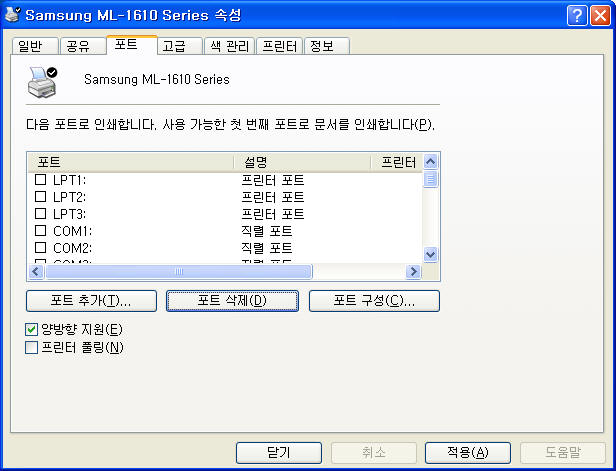Select the COM1: port name text

coord(73,231)
